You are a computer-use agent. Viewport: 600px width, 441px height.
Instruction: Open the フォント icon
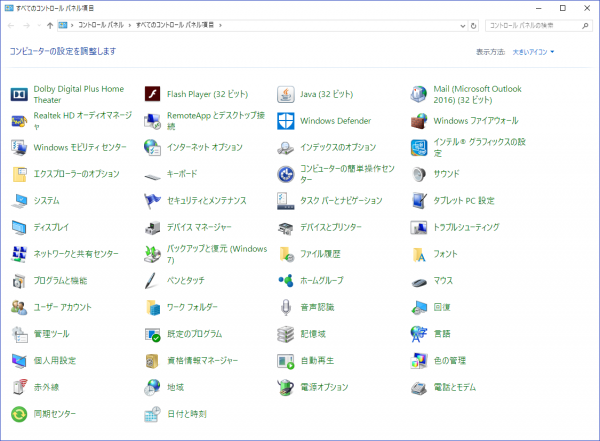click(x=419, y=254)
